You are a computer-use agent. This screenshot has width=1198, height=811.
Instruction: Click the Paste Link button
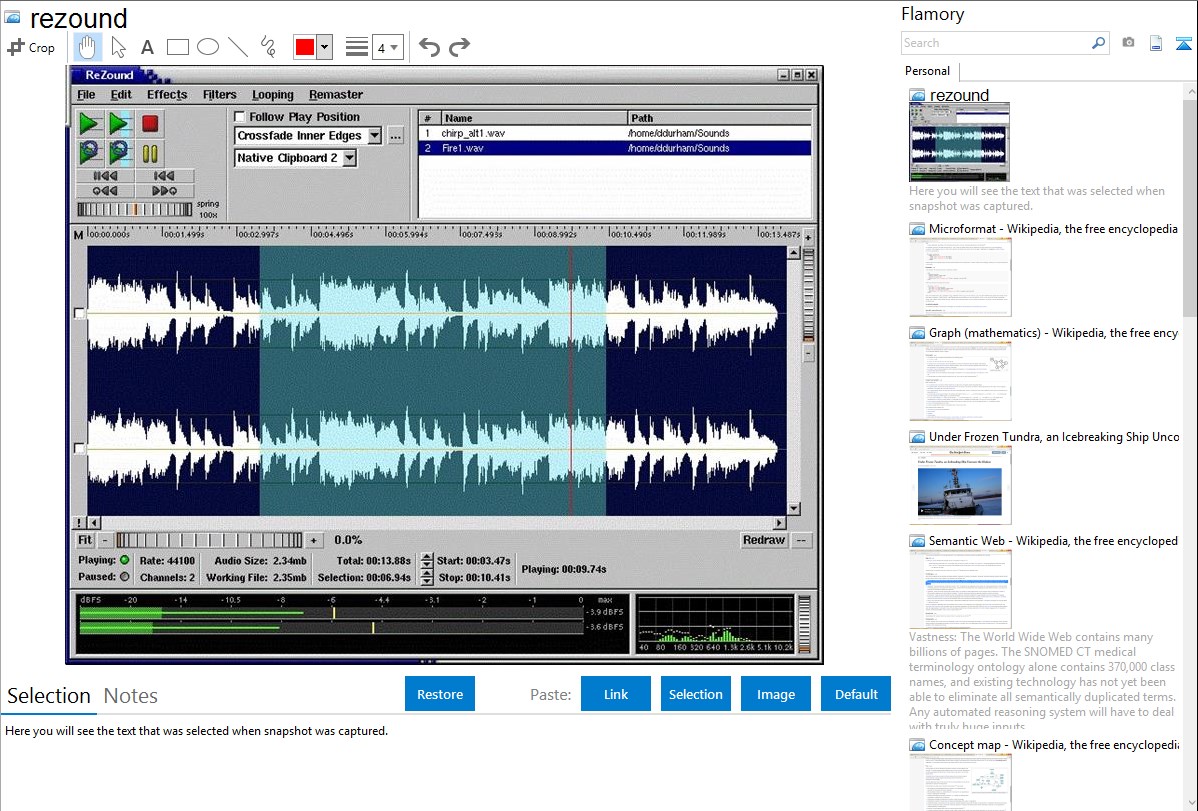click(x=616, y=694)
